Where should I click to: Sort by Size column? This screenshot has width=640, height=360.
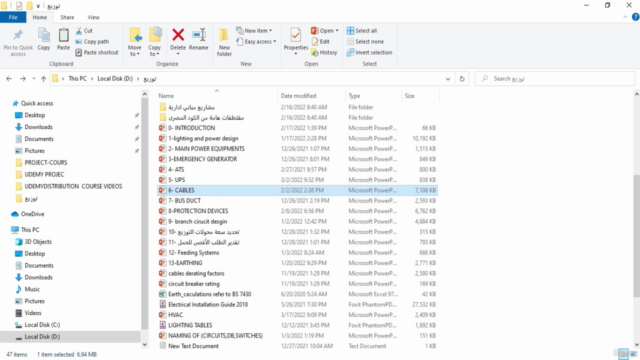420,96
